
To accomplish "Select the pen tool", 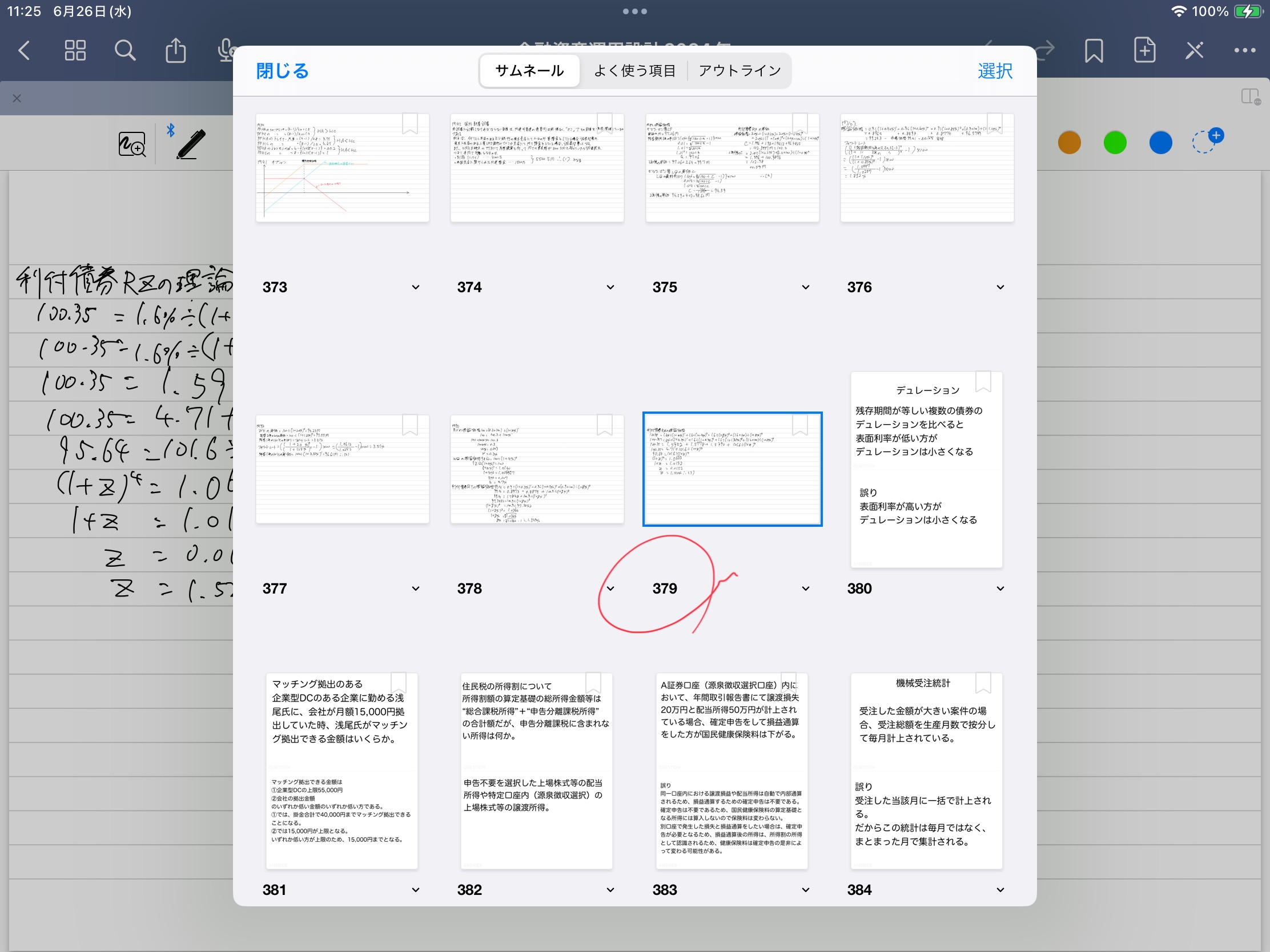I will tap(191, 144).
